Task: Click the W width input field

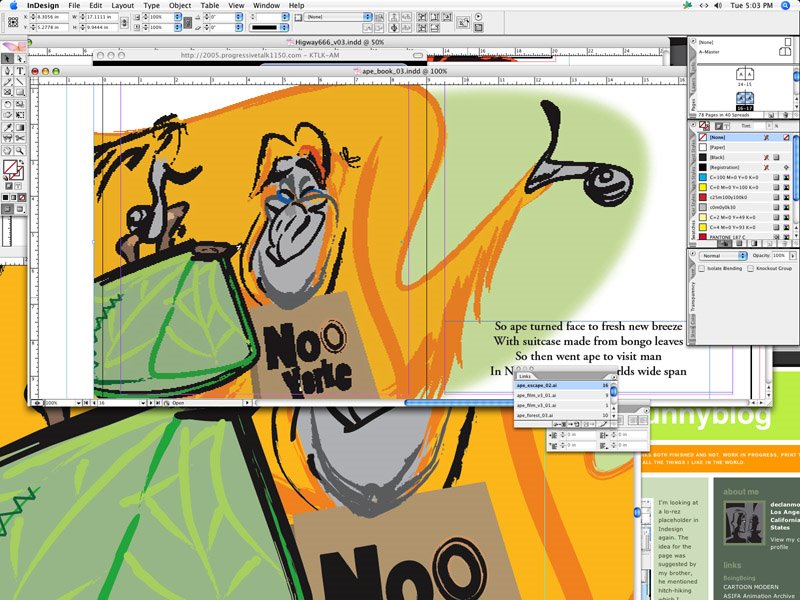Action: coord(101,17)
